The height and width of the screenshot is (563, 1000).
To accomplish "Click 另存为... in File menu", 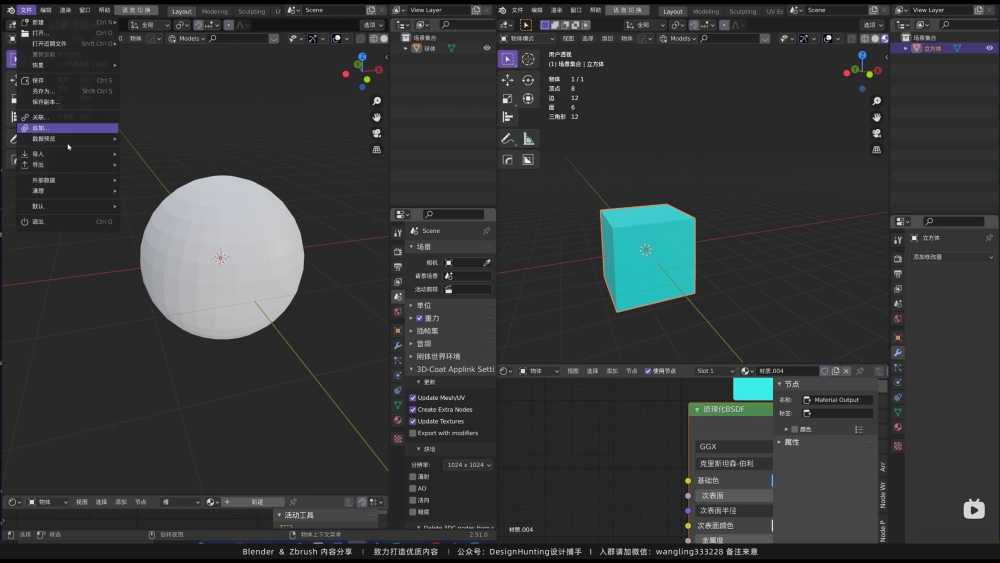I will coord(68,91).
